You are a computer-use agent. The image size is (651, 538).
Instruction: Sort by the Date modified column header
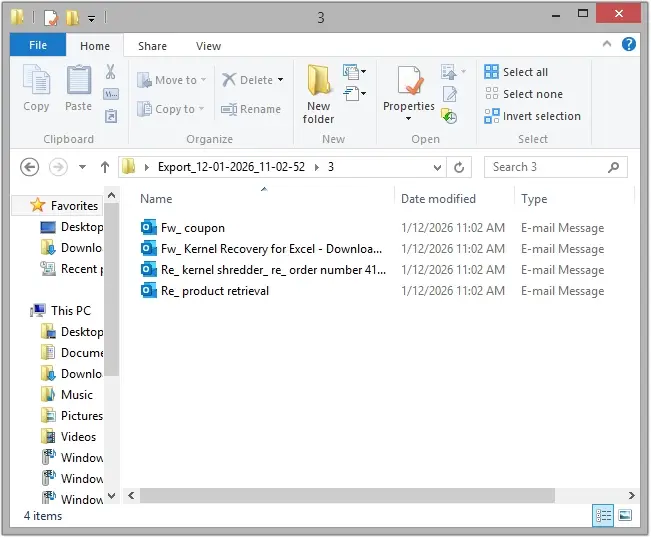coord(438,199)
